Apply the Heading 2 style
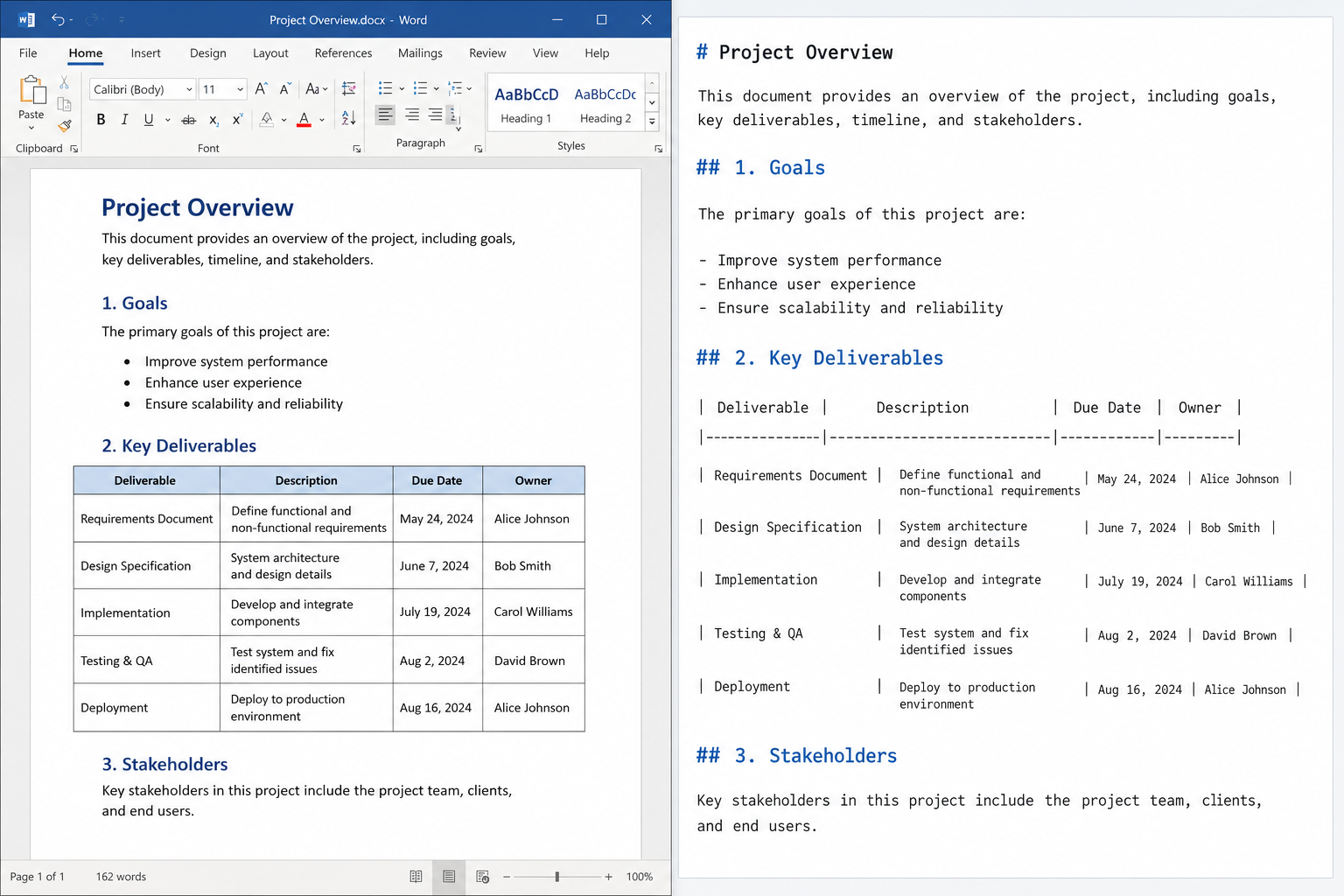The image size is (1344, 896). coord(605,105)
